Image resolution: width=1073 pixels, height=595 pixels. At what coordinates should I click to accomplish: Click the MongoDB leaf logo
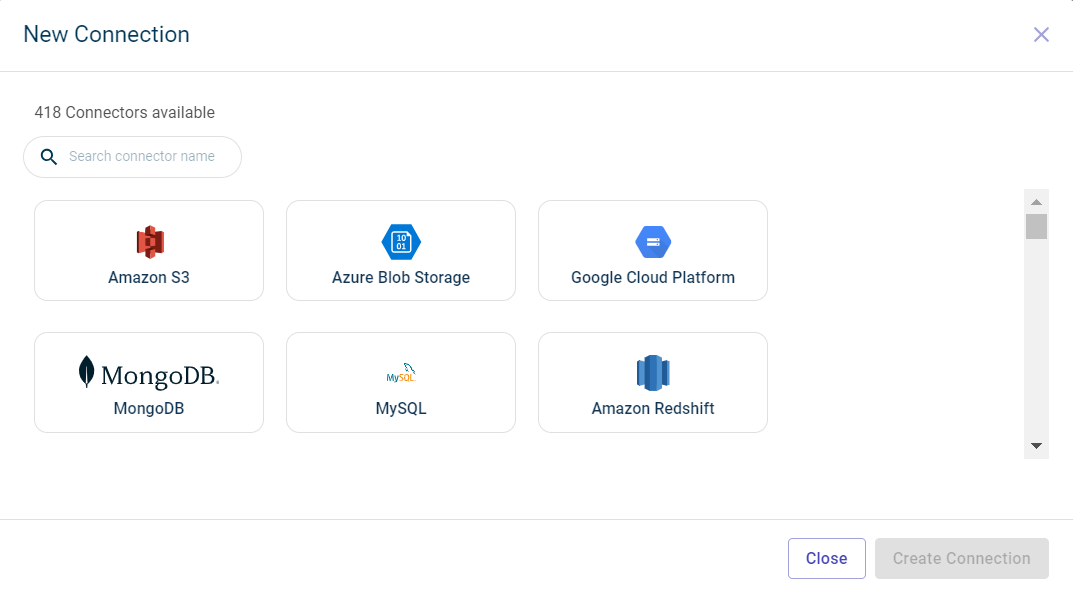(x=88, y=372)
